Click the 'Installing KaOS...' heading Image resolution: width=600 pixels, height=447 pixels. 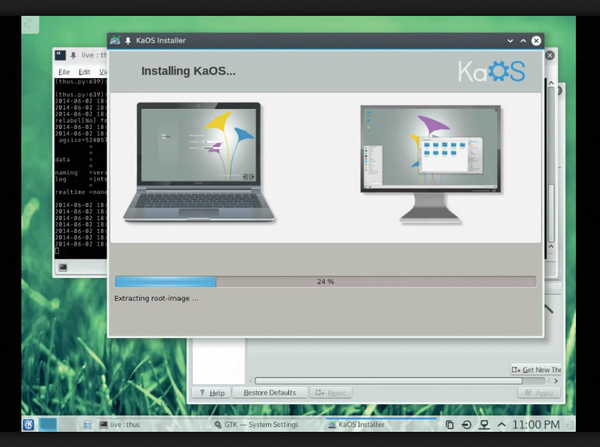pyautogui.click(x=188, y=71)
